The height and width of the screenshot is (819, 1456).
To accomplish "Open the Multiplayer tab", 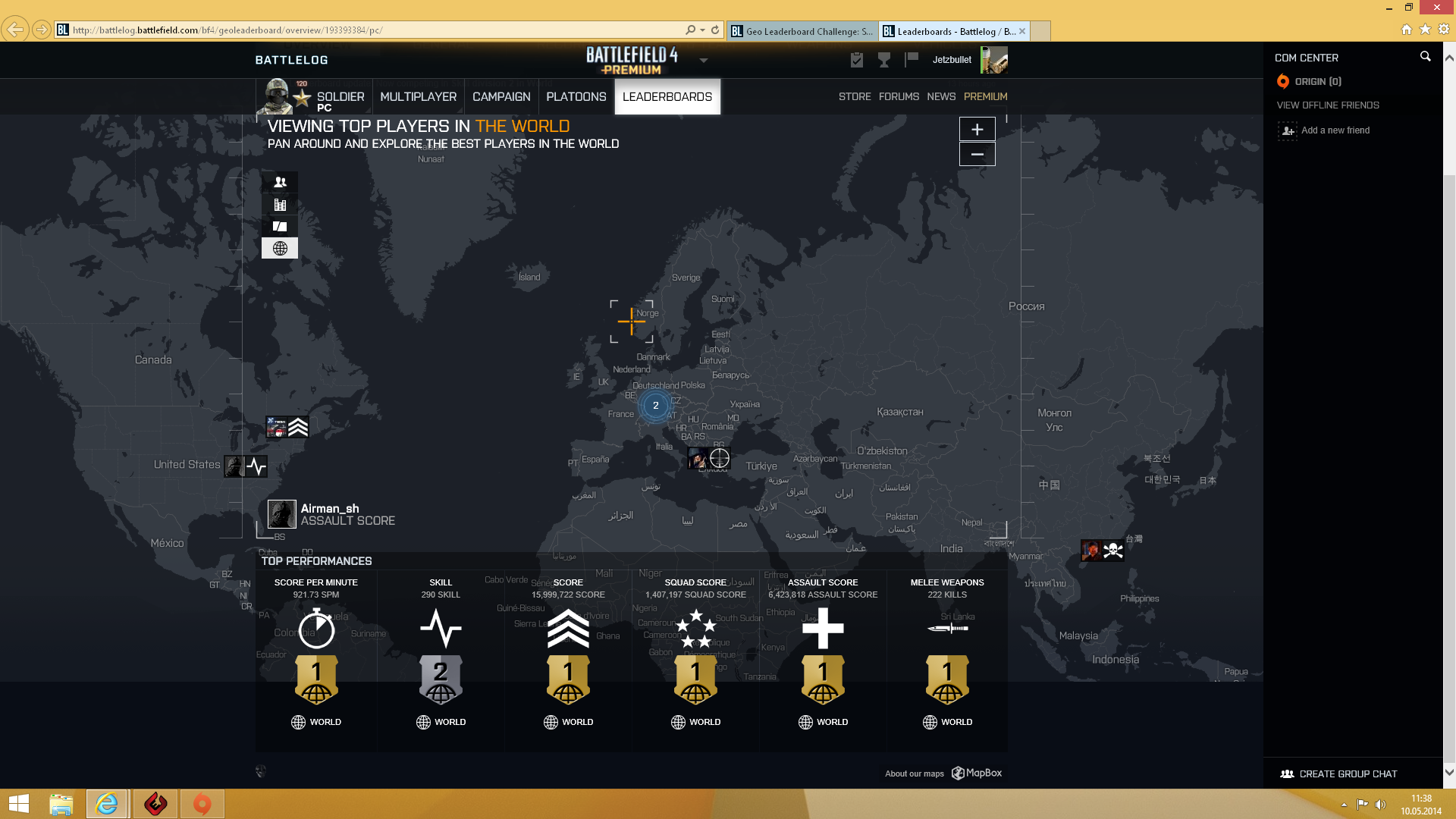I will [418, 97].
